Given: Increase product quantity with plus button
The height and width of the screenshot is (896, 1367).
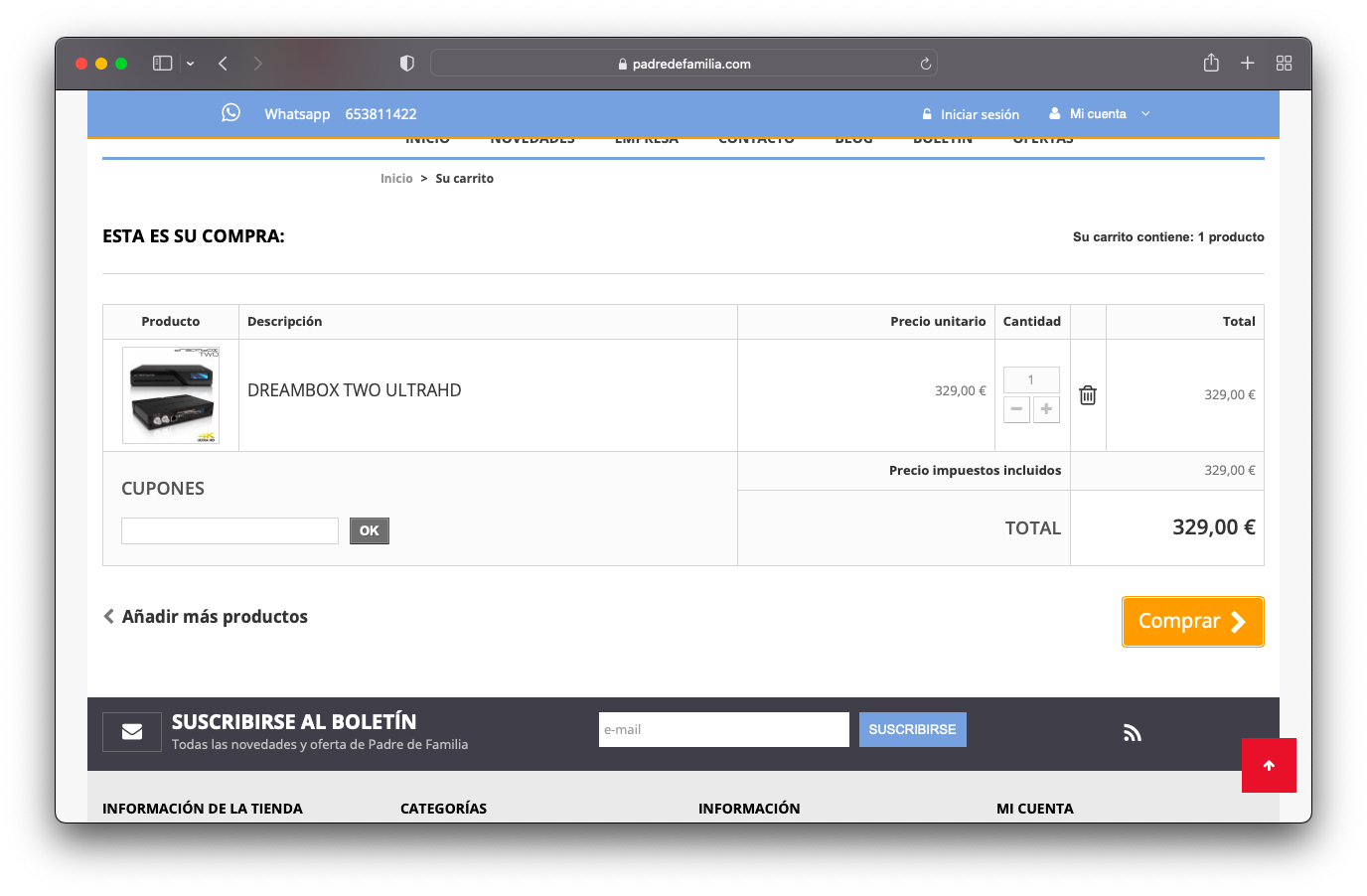Looking at the screenshot, I should coord(1046,409).
